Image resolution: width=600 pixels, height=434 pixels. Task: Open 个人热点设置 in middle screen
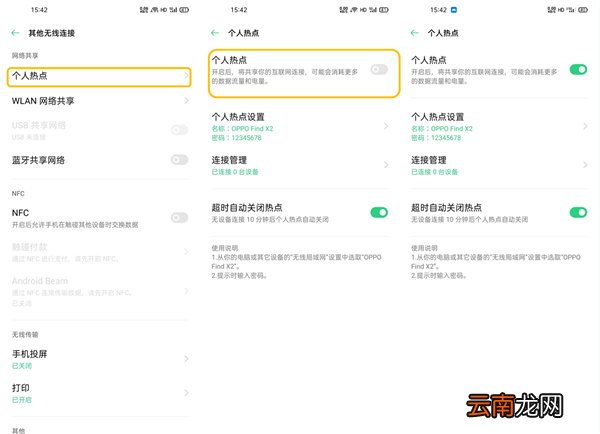point(300,126)
